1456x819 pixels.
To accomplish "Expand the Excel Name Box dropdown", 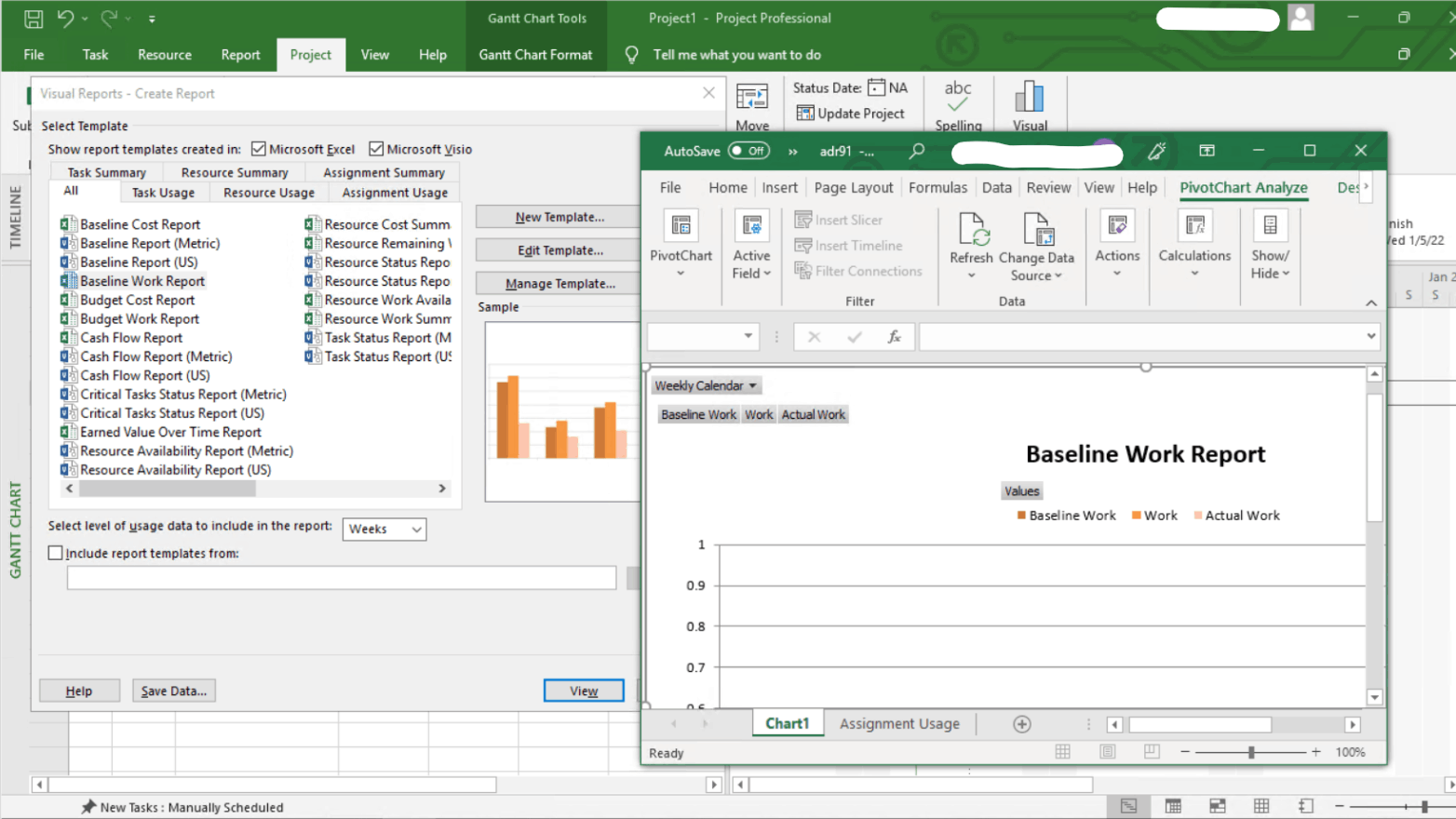I will tap(748, 336).
